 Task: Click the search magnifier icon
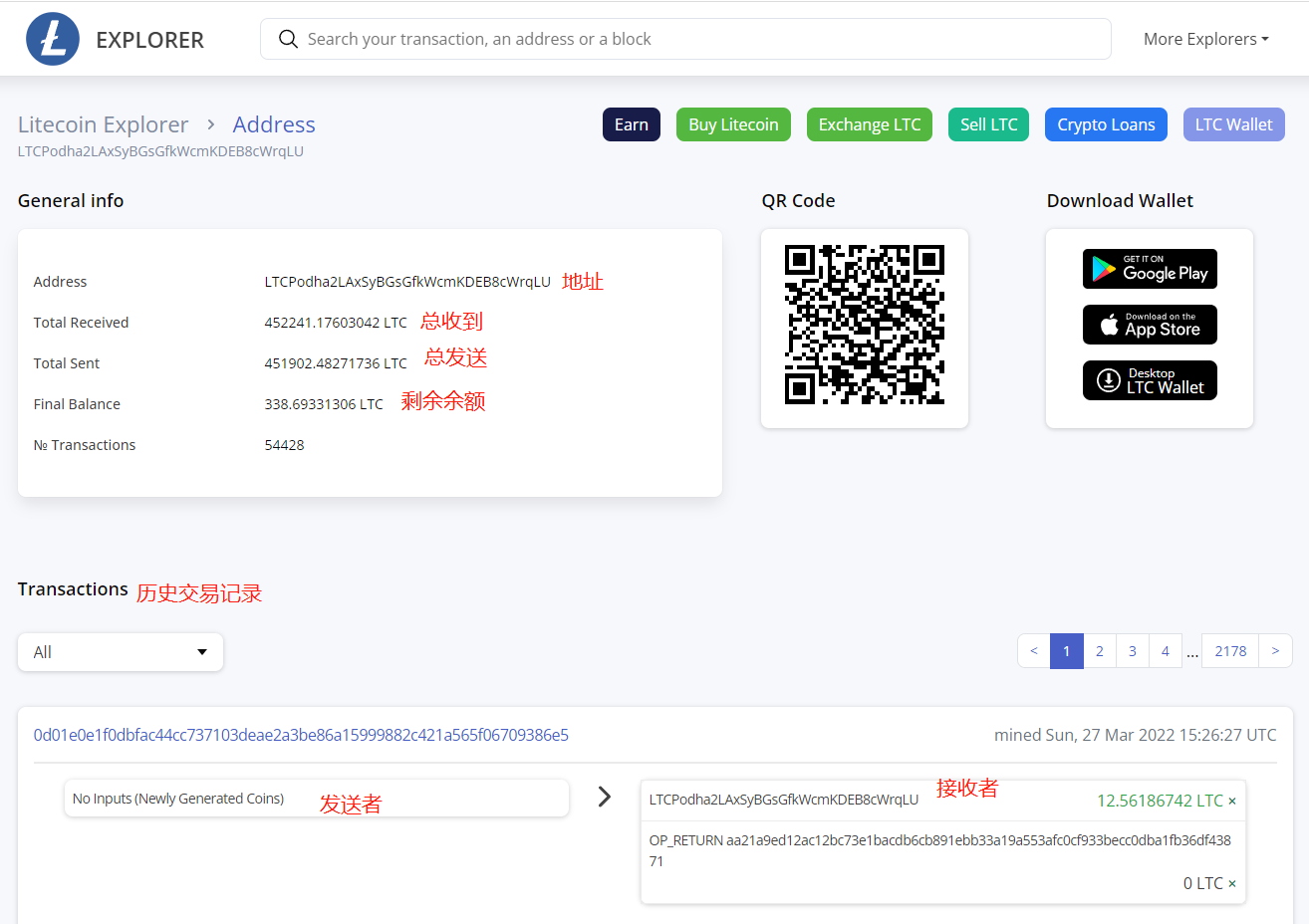288,39
